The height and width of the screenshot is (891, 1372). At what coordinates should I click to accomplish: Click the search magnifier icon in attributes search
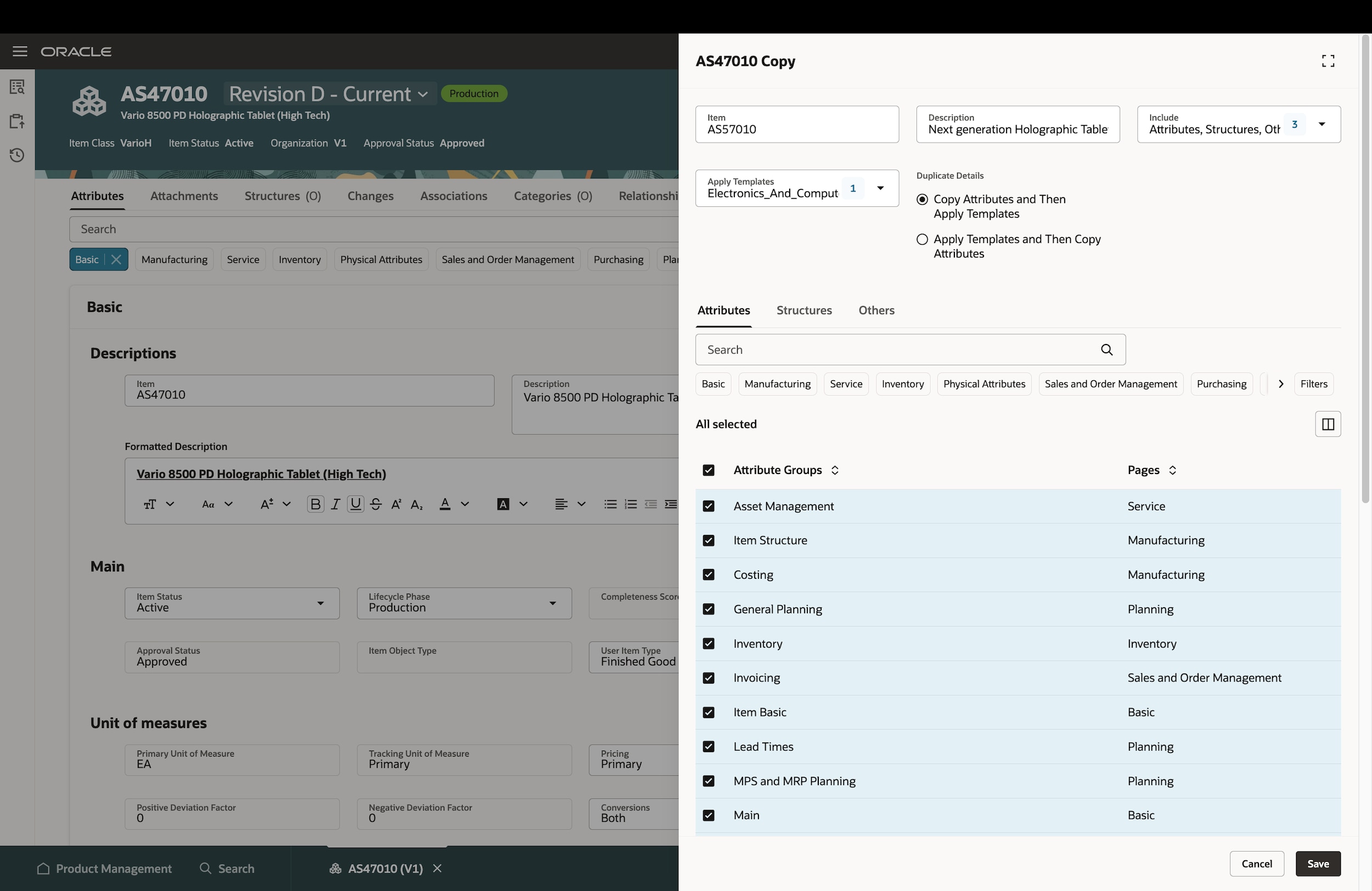pos(1106,350)
